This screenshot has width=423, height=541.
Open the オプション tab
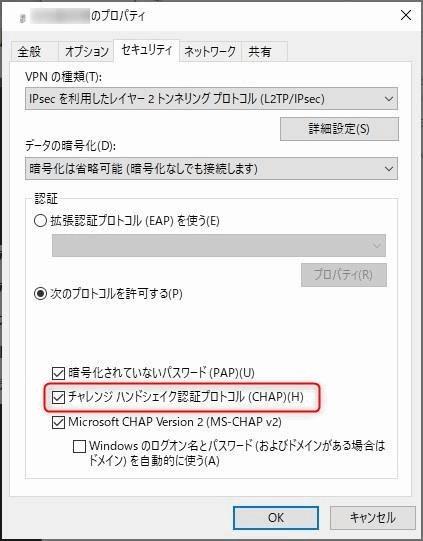(x=86, y=51)
